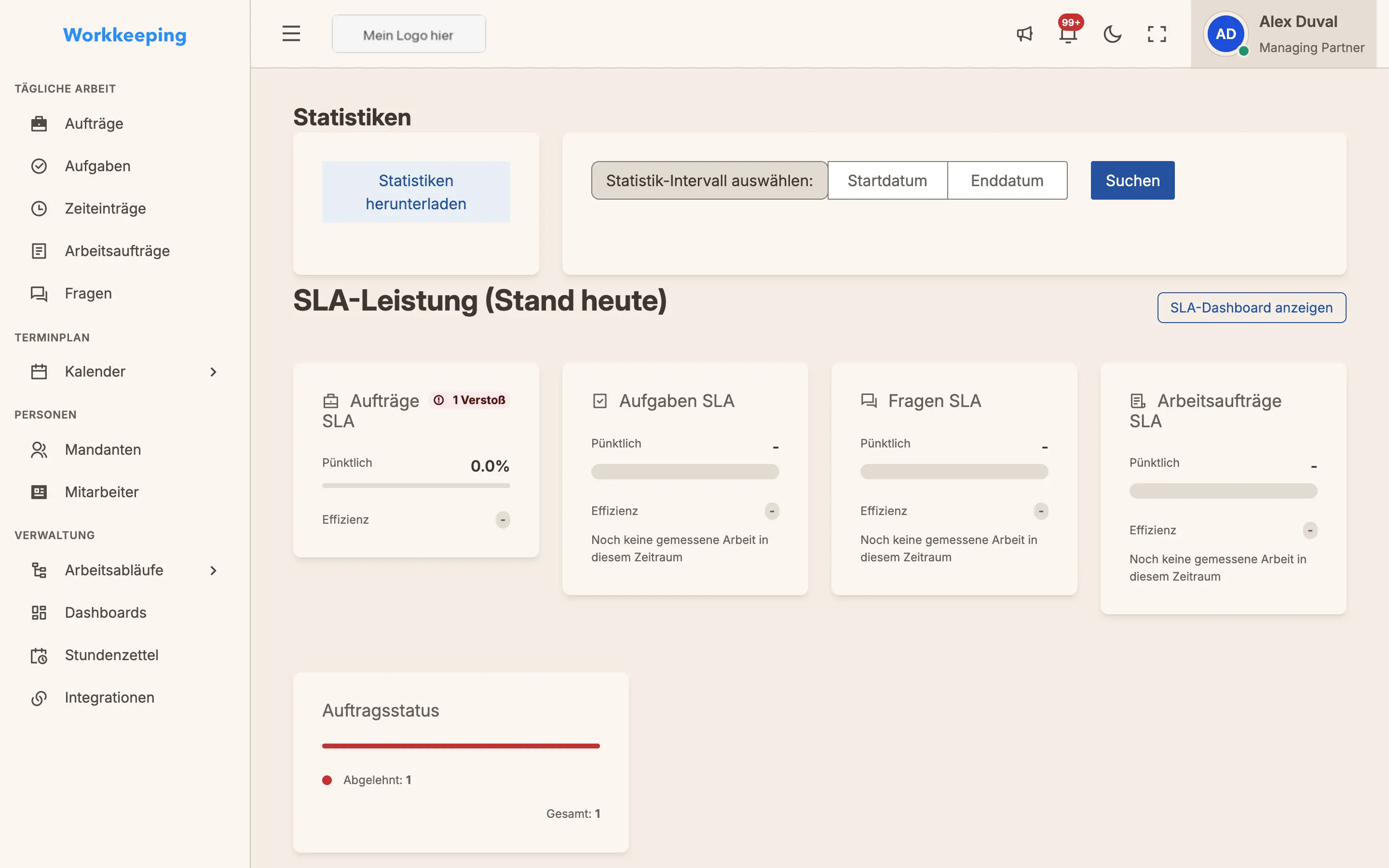Click the Aufgaben SLA checkbox icon
Viewport: 1389px width, 868px height.
click(x=600, y=401)
